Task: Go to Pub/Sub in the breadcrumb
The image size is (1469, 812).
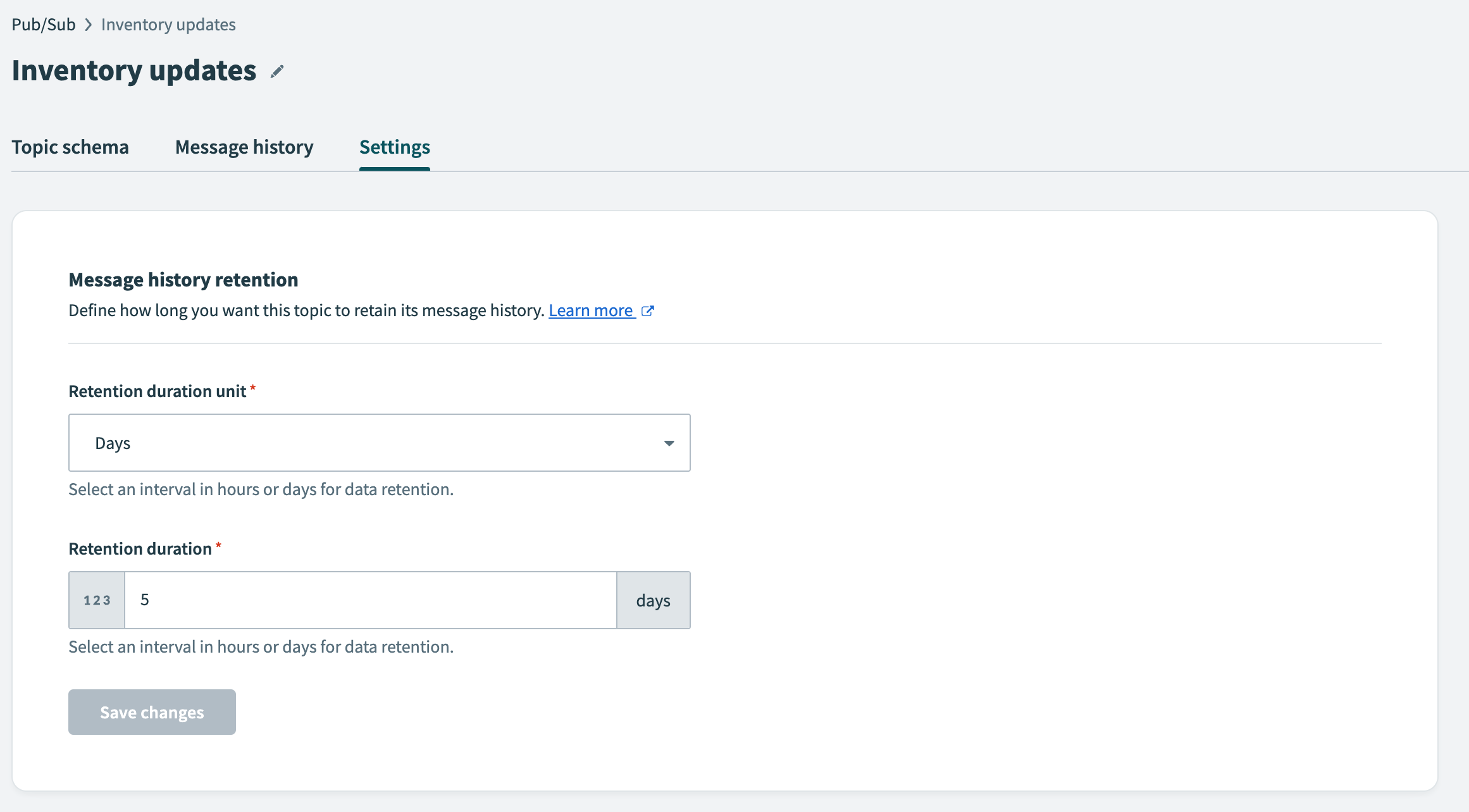Action: 44,24
